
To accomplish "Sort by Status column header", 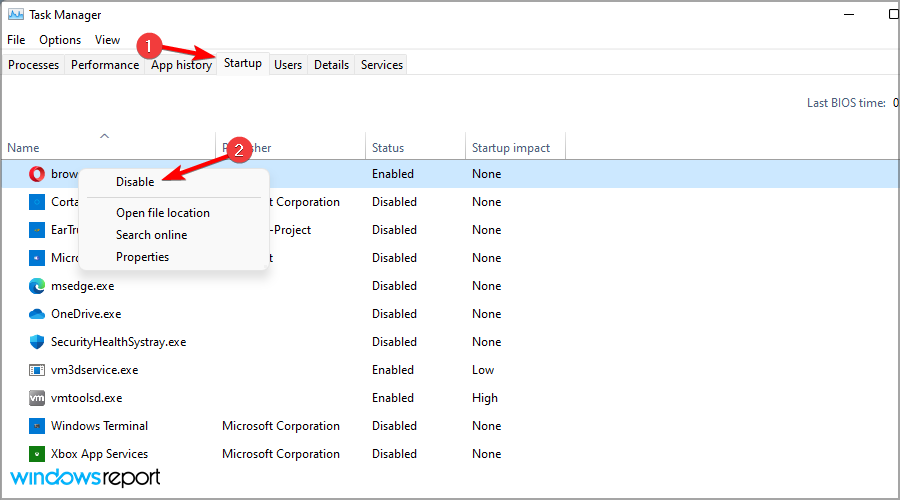I will click(x=388, y=148).
